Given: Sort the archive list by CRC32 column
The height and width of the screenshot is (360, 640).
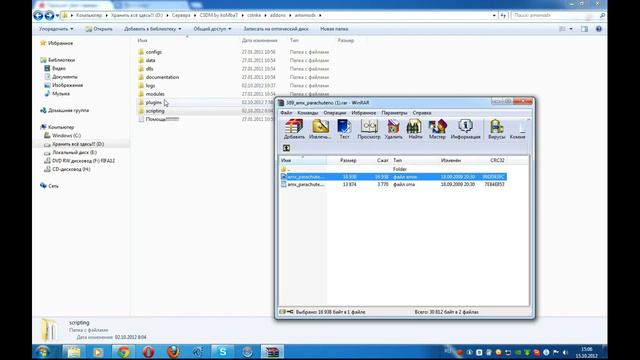Looking at the screenshot, I should tap(497, 160).
